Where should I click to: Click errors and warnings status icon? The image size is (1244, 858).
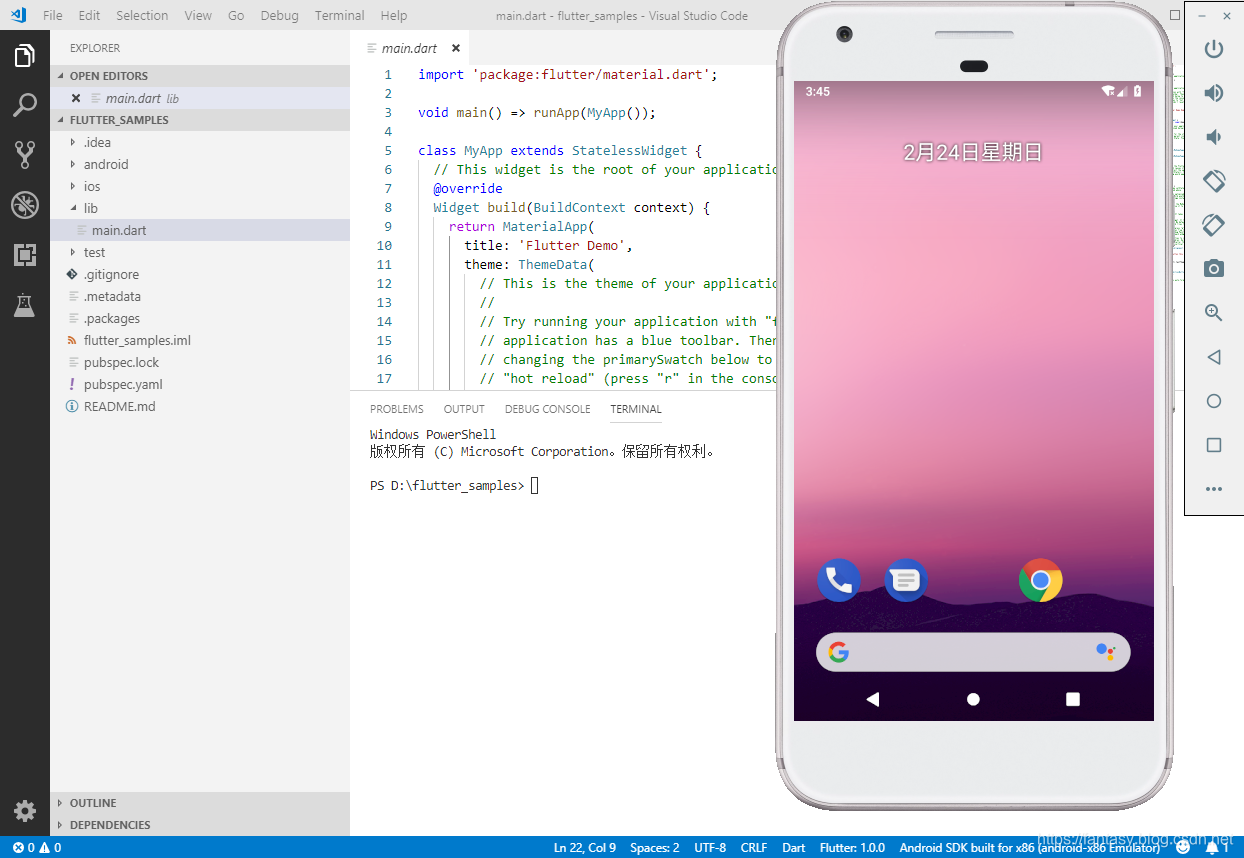37,847
